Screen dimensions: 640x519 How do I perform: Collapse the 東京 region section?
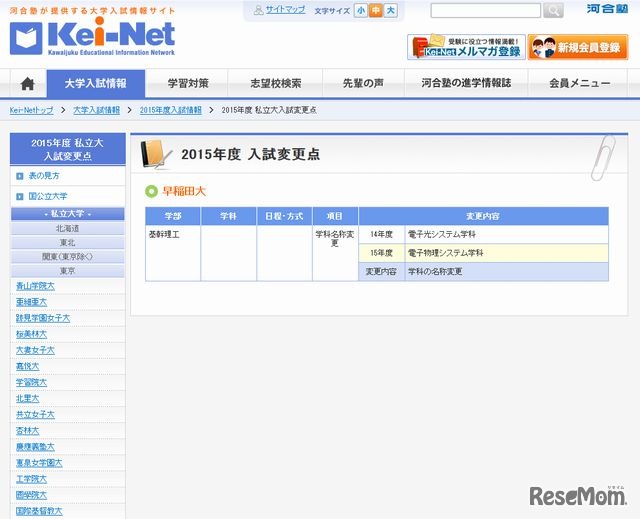tap(68, 271)
